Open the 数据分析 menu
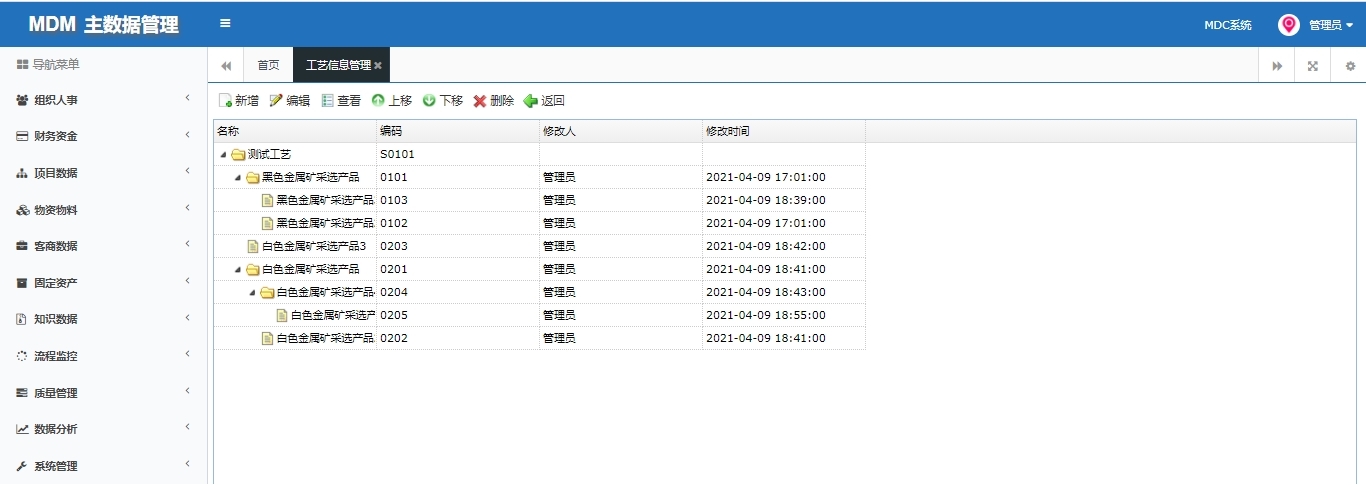Screen dimensions: 1366x485 pos(104,429)
